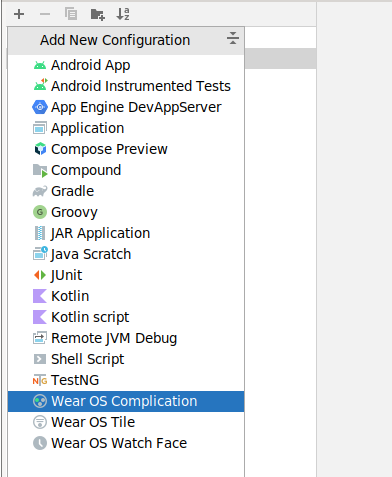Viewport: 392px width, 477px height.
Task: Click the Copy Configuration icon
Action: (x=71, y=14)
